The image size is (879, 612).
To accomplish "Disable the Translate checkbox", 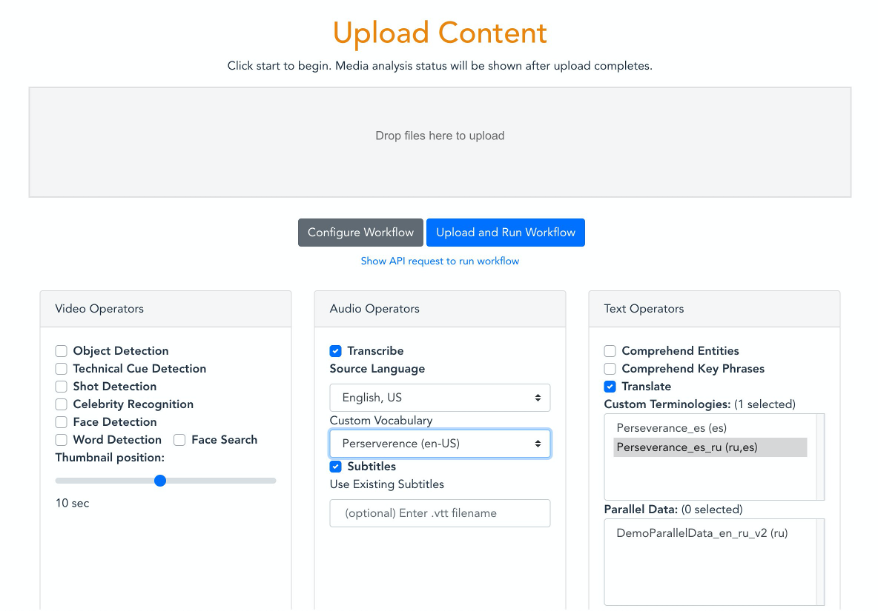I will pos(610,386).
